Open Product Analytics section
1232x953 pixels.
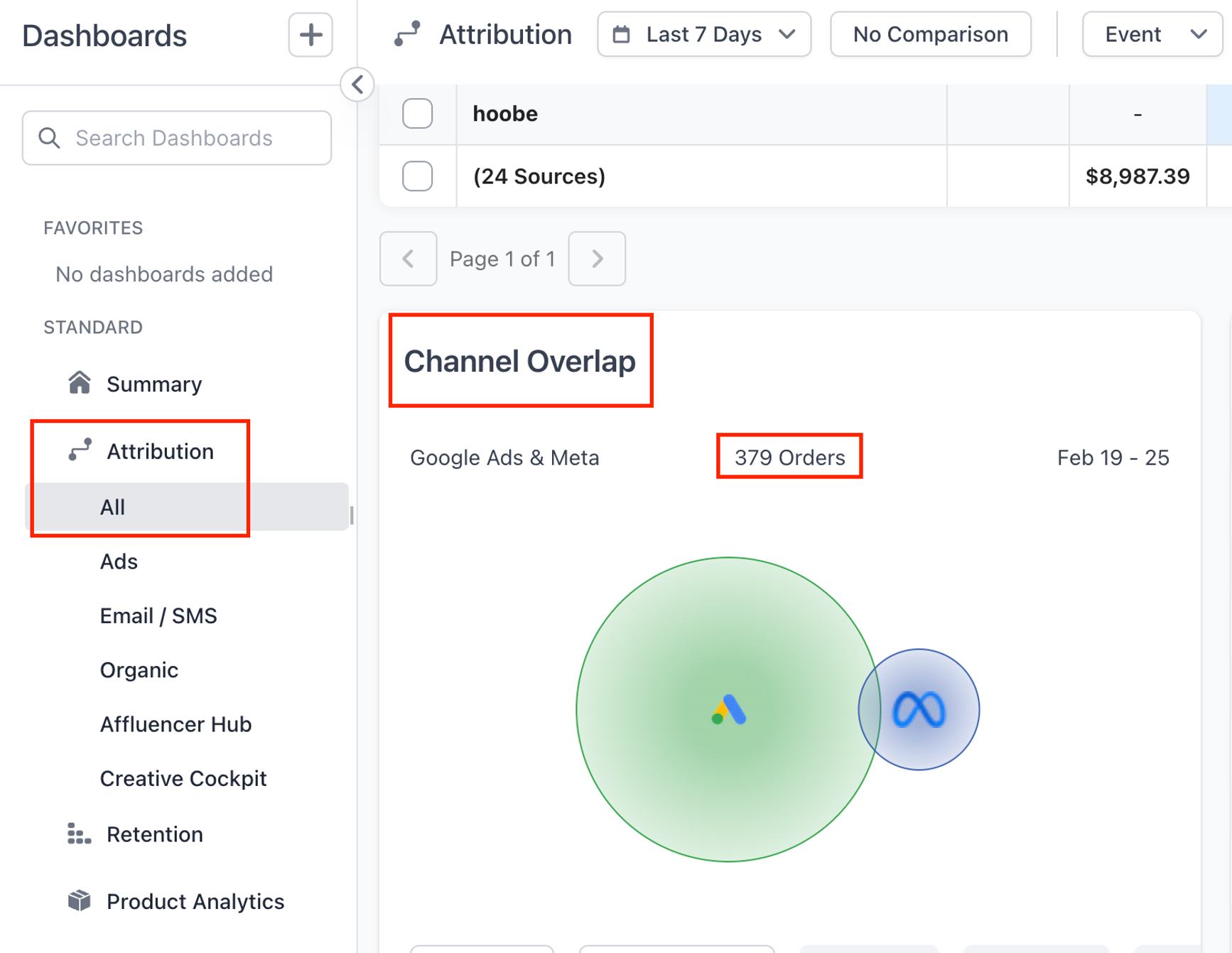195,901
